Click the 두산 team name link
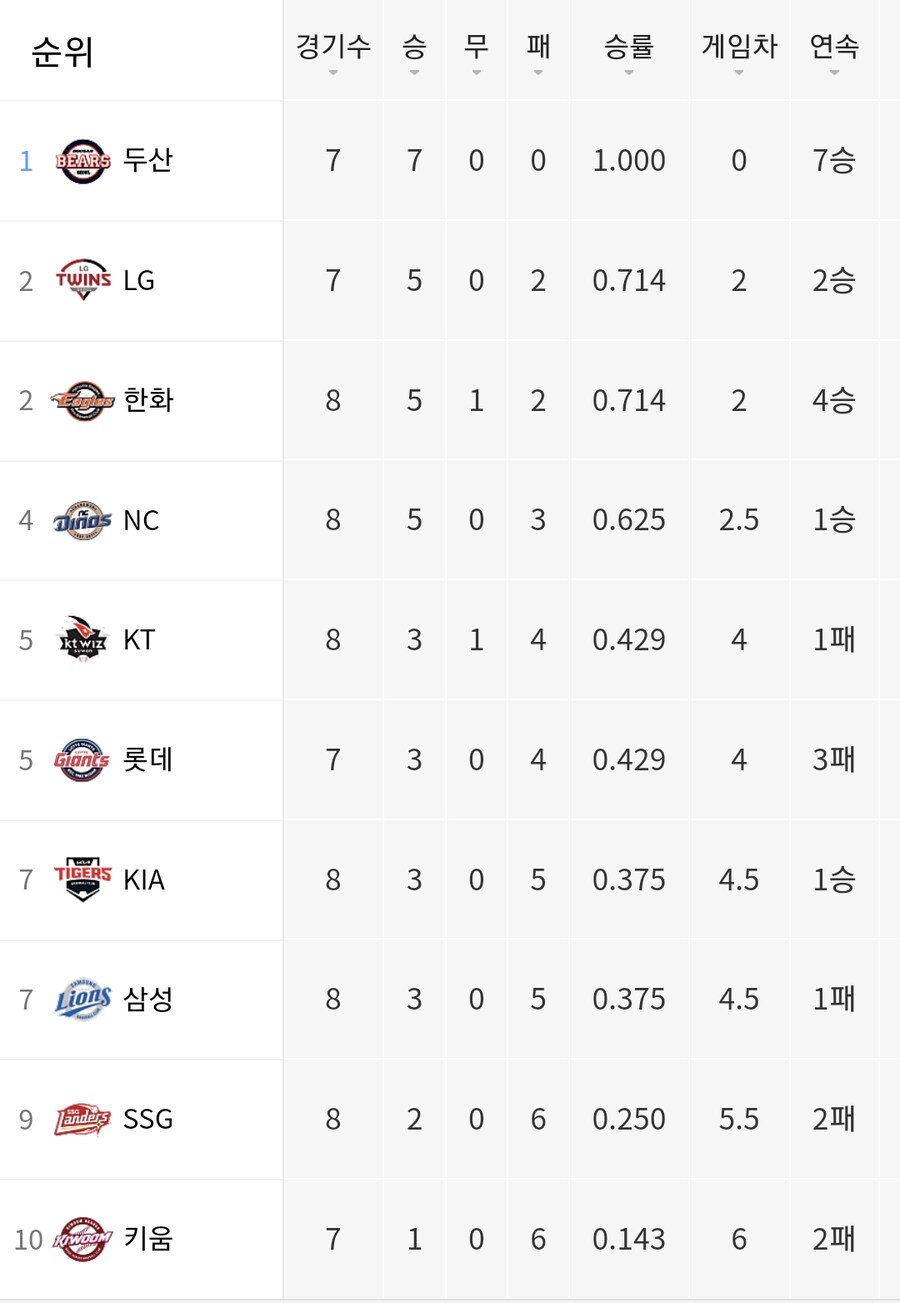 click(x=148, y=160)
